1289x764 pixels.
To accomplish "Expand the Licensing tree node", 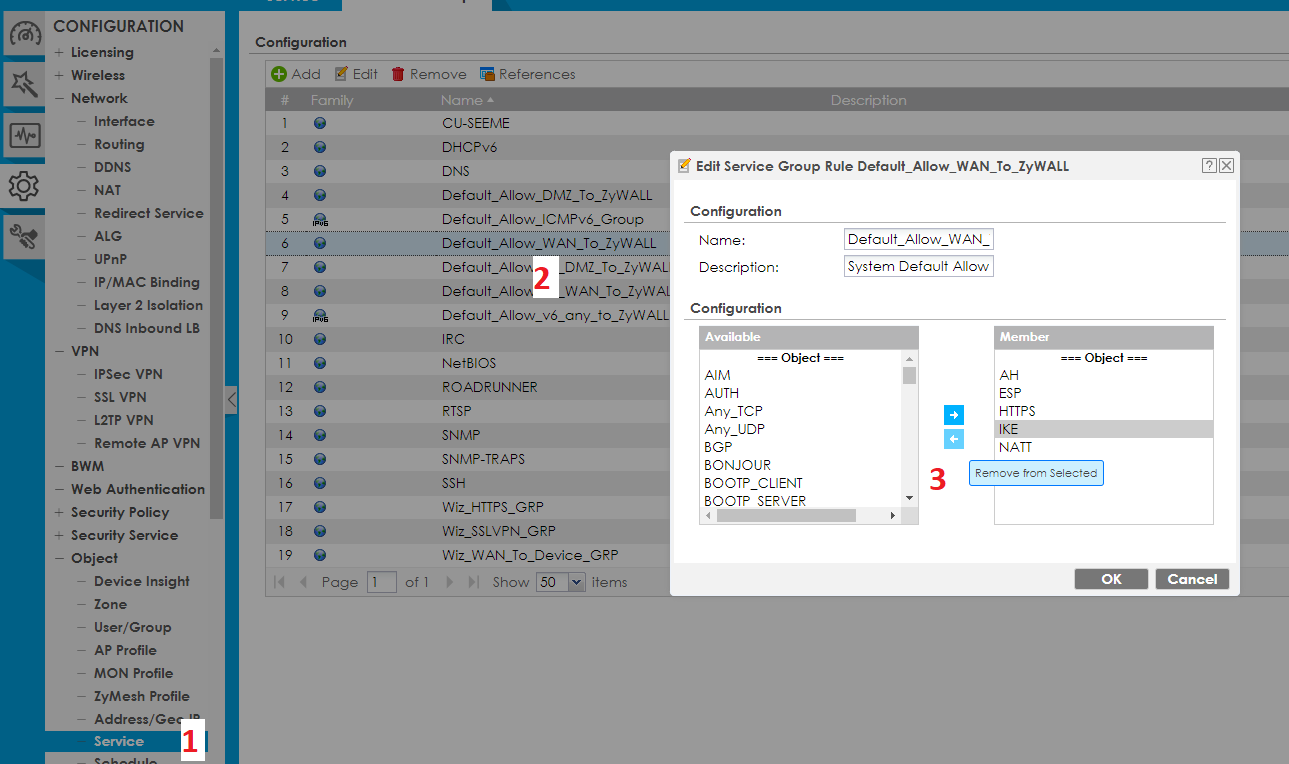I will tap(60, 52).
